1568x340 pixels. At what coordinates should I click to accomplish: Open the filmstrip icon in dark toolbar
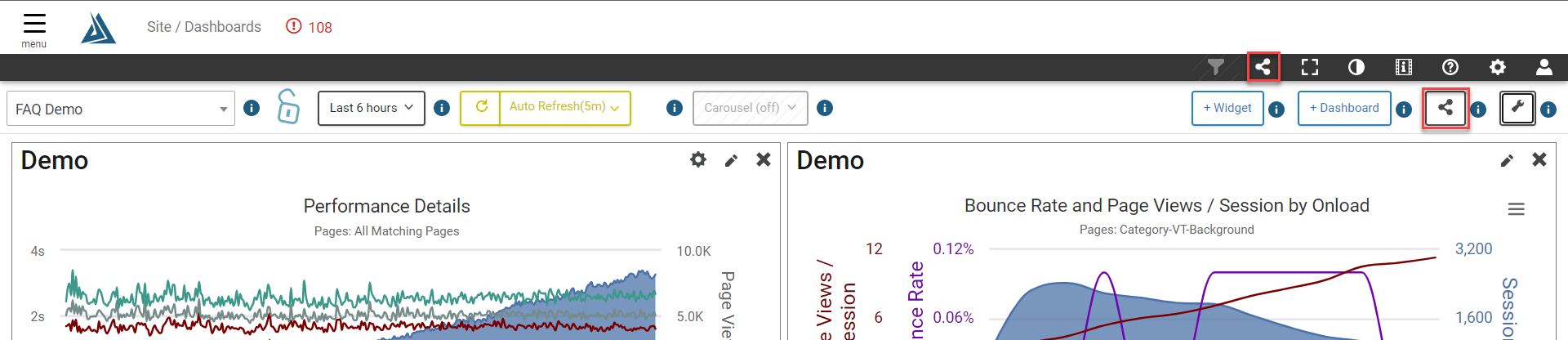(x=1404, y=67)
